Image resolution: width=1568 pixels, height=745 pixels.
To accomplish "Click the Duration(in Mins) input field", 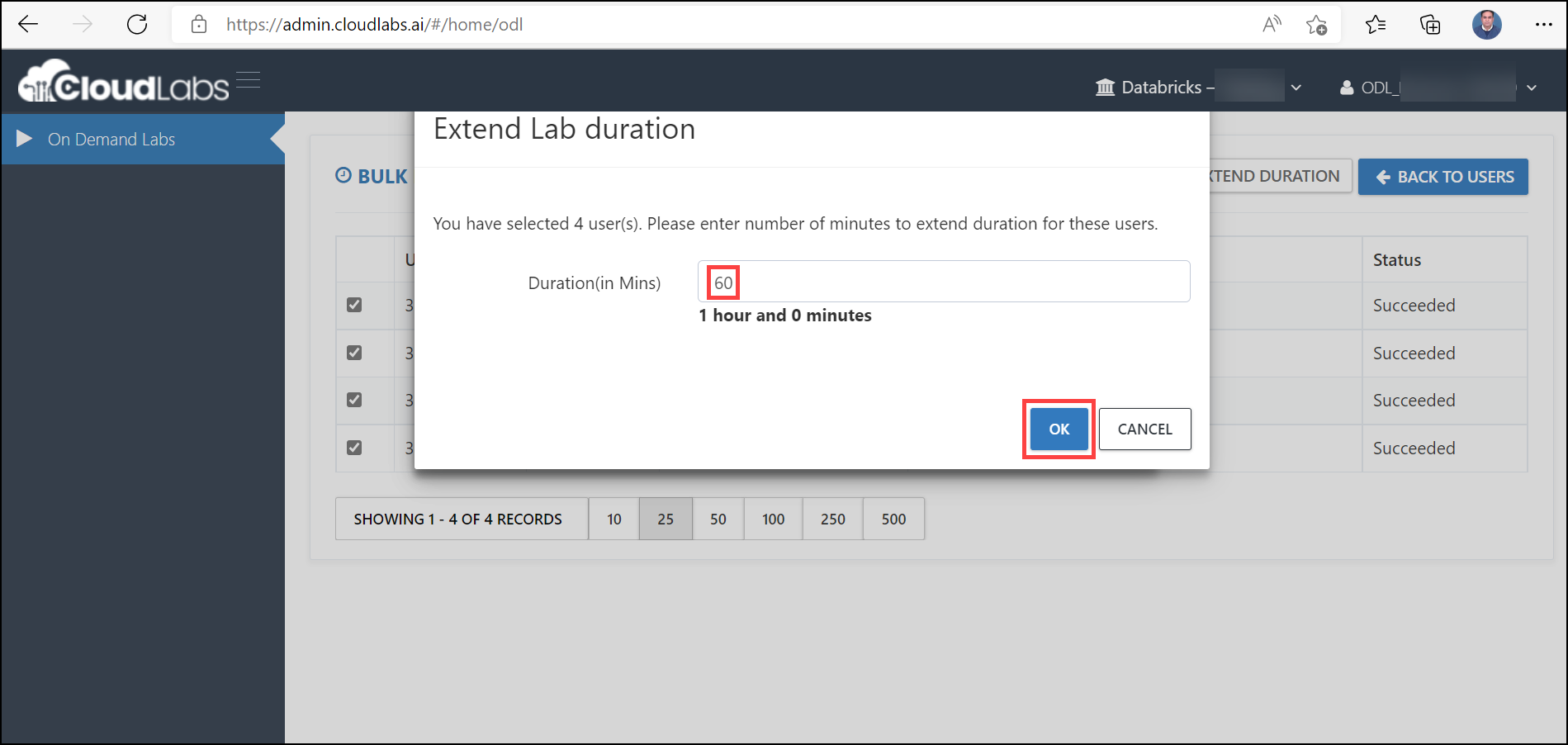I will click(x=944, y=282).
